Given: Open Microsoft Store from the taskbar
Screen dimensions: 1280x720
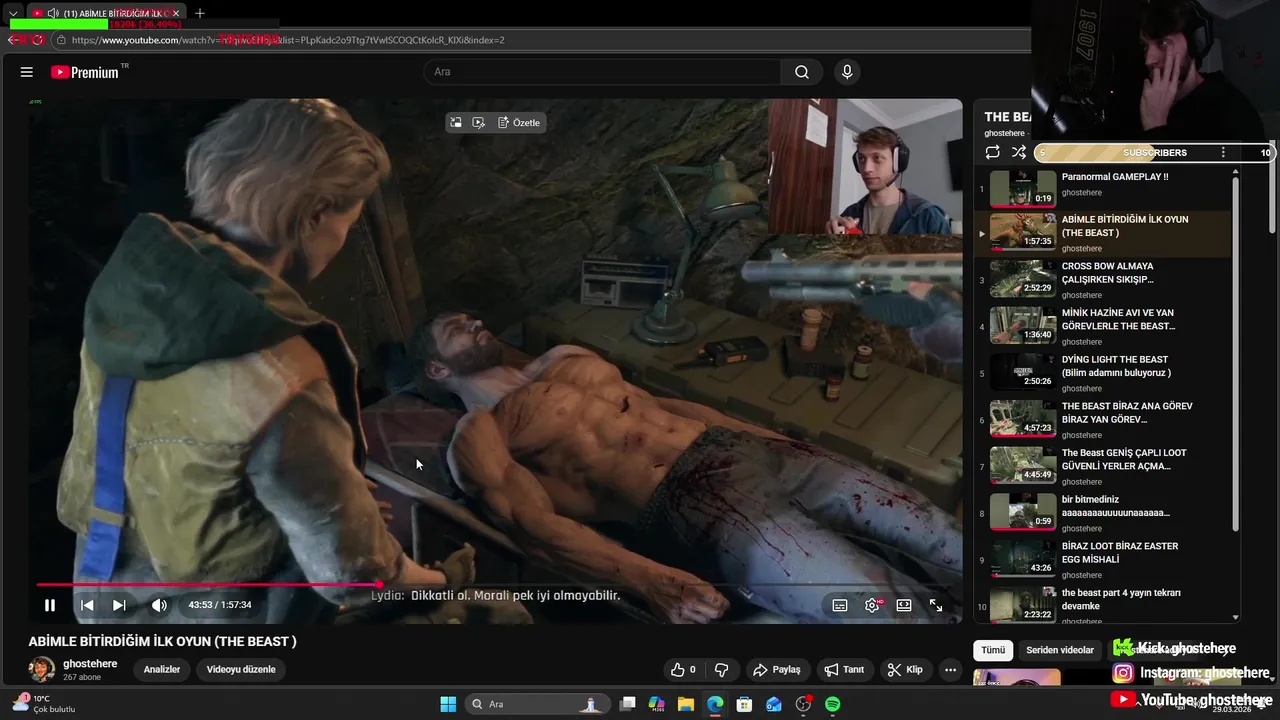Looking at the screenshot, I should point(744,704).
